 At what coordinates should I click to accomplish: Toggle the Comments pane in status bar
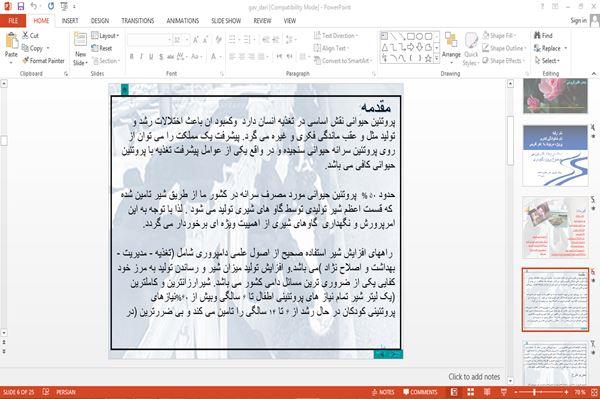(x=420, y=392)
